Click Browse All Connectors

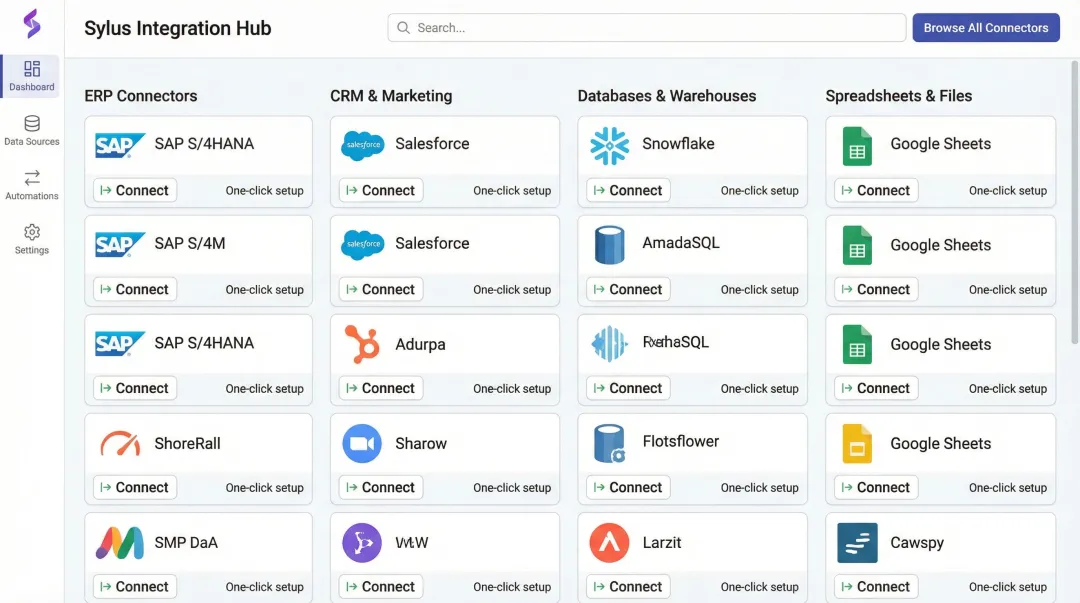pos(986,27)
